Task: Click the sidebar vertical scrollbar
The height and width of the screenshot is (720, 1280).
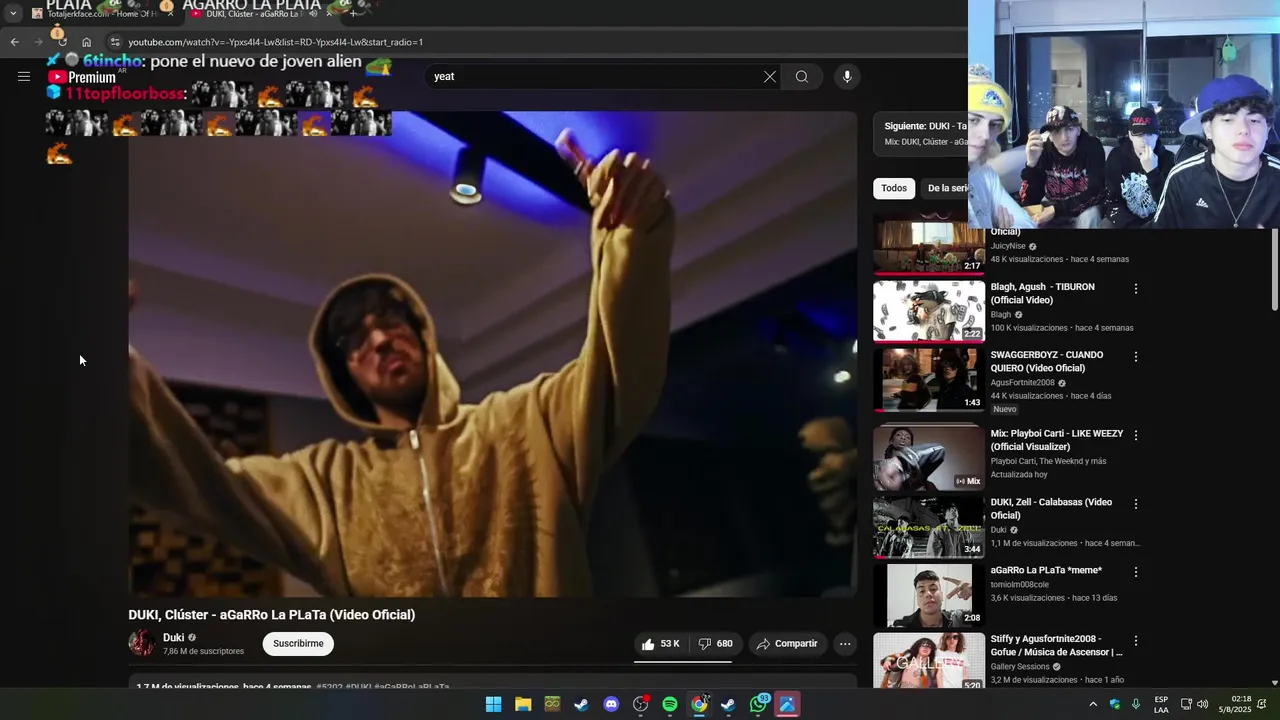Action: tap(1275, 270)
